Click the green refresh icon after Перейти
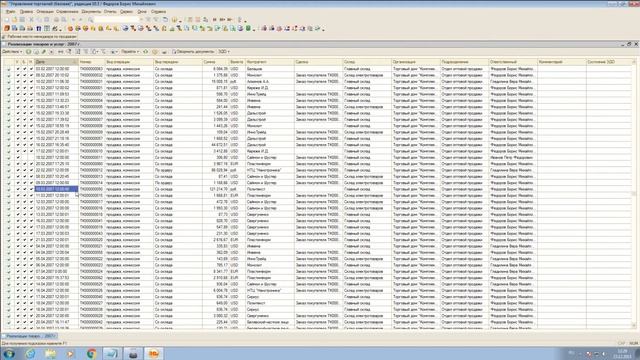Viewport: 640px width, 360px height. click(146, 52)
